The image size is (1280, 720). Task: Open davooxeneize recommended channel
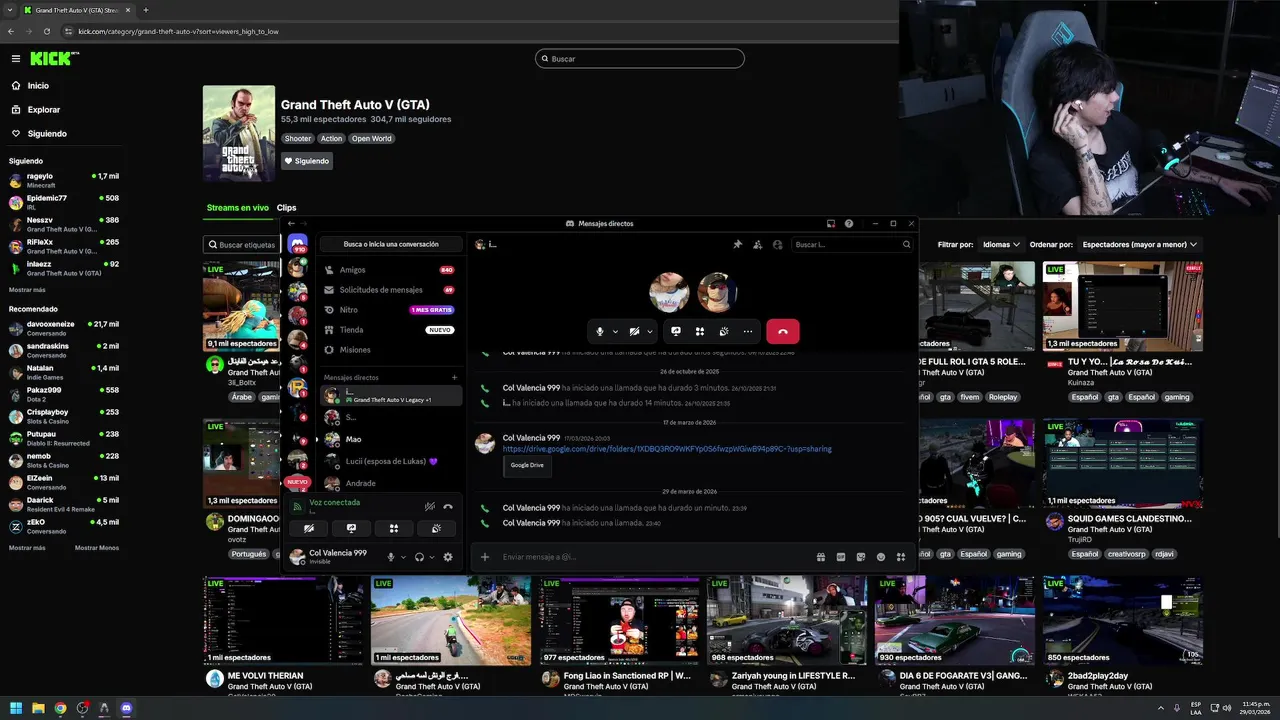click(x=64, y=328)
